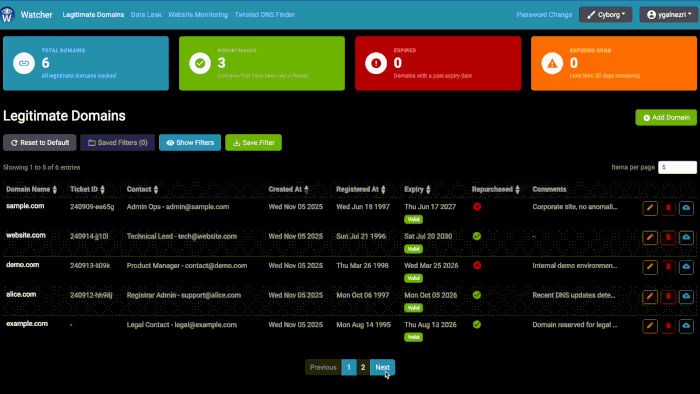Image resolution: width=700 pixels, height=394 pixels.
Task: Export sample.com to cloud icon
Action: (686, 208)
